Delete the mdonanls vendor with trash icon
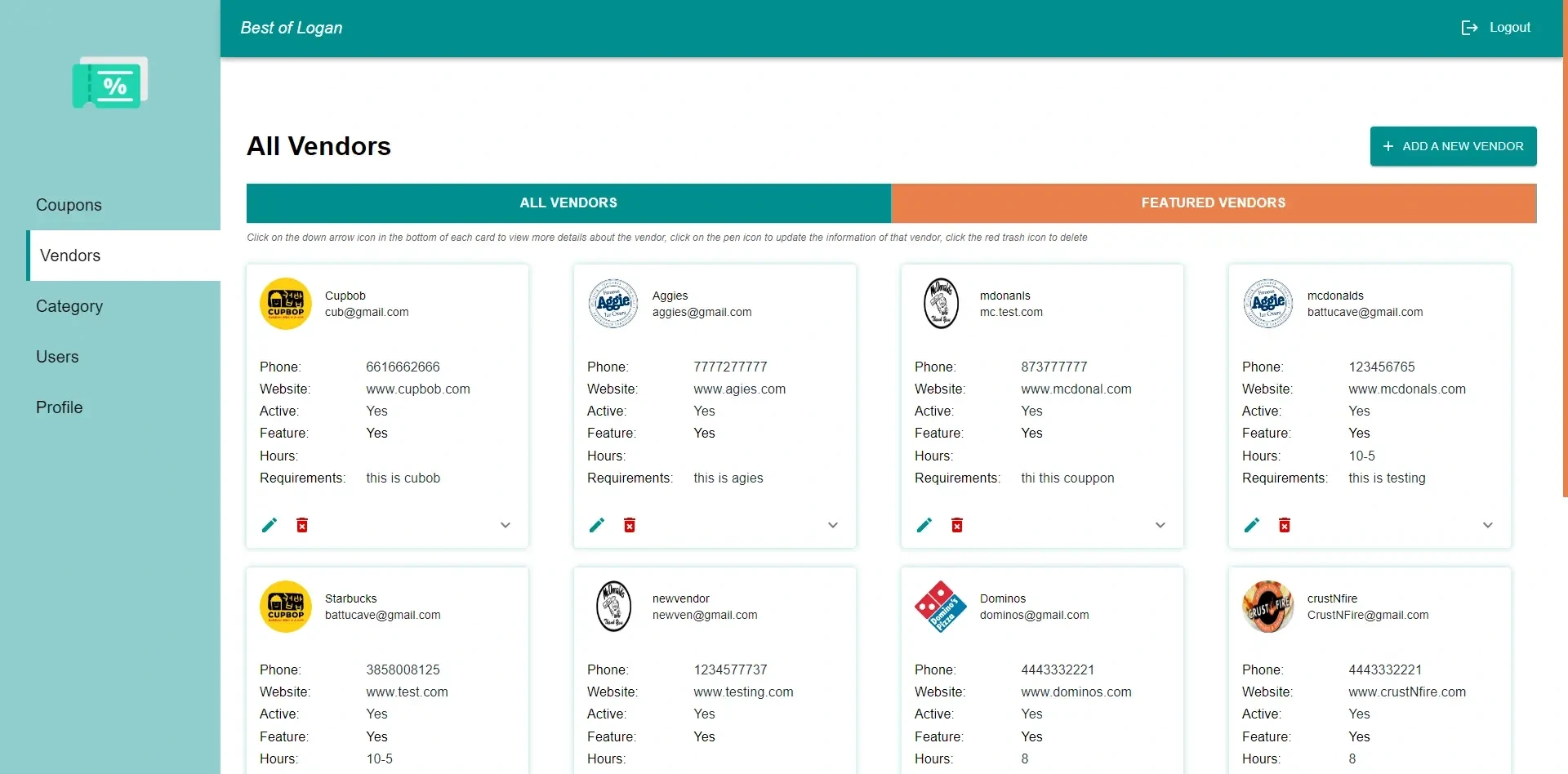This screenshot has height=774, width=1568. [x=957, y=525]
